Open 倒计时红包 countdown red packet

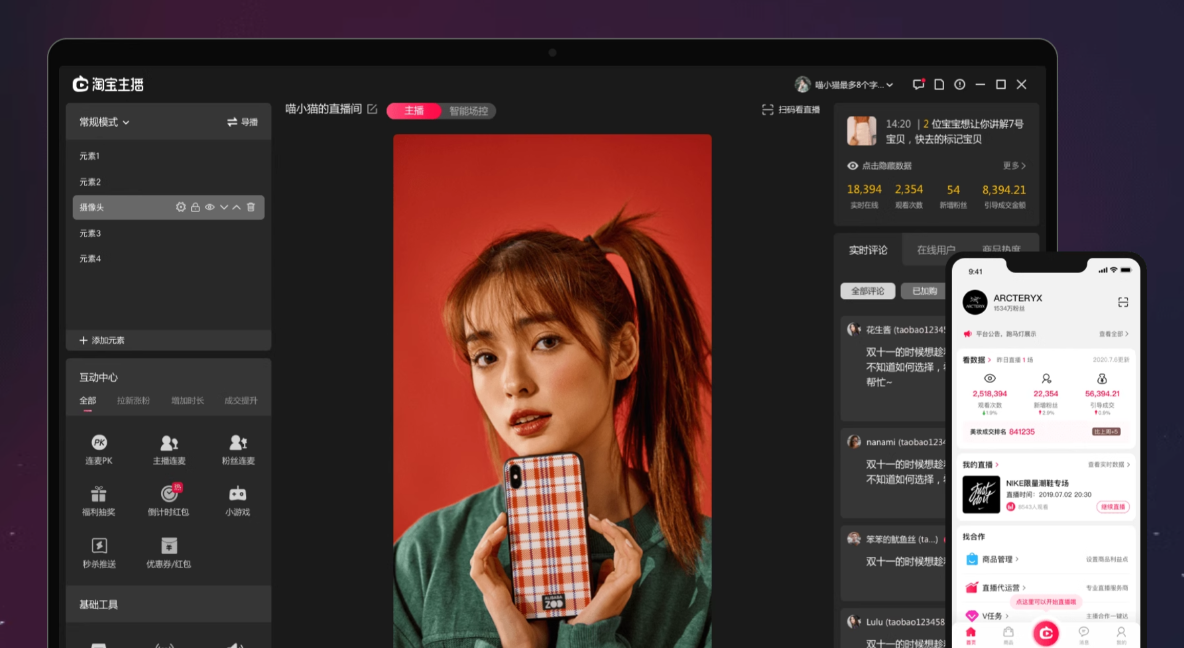[168, 501]
